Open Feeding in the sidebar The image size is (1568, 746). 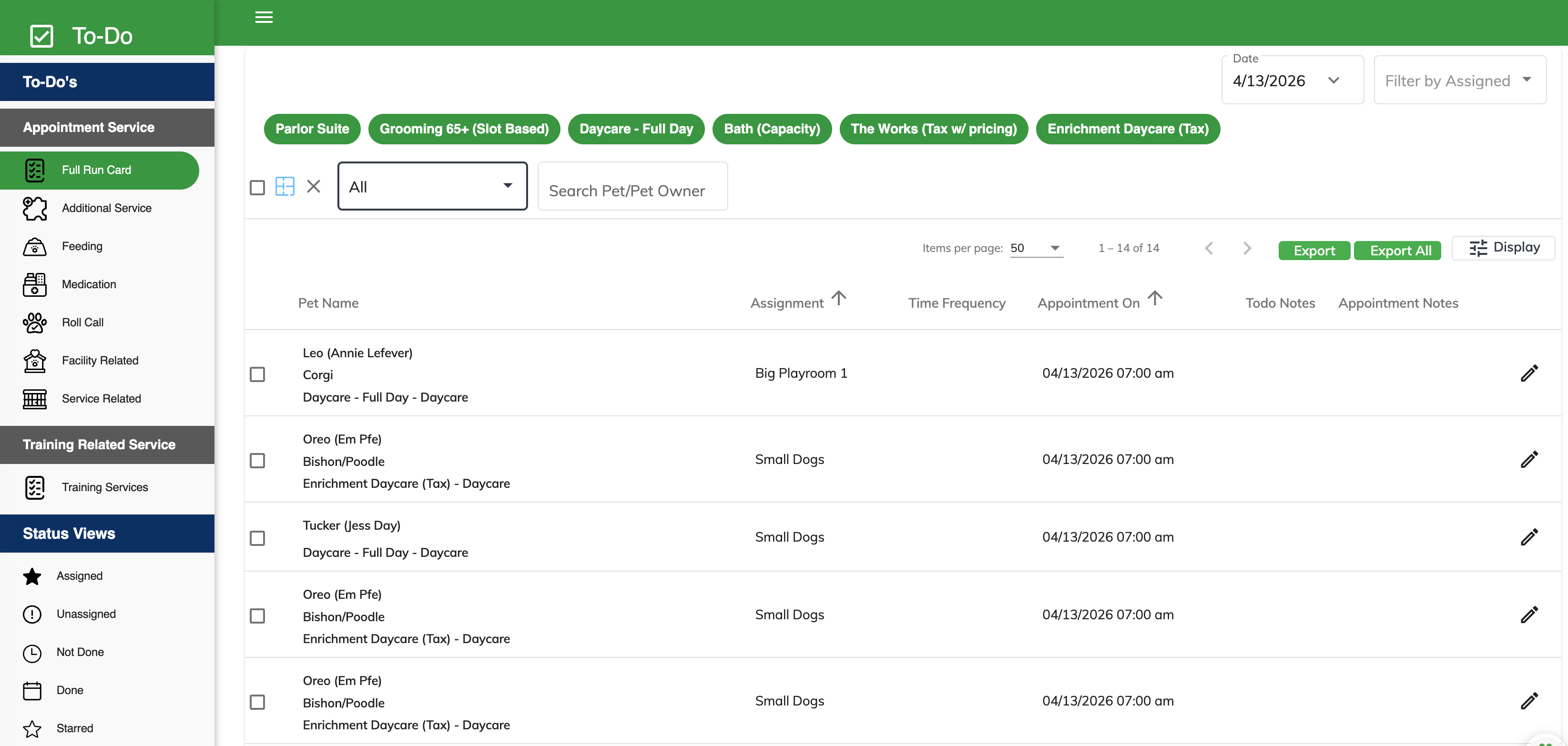(x=81, y=246)
